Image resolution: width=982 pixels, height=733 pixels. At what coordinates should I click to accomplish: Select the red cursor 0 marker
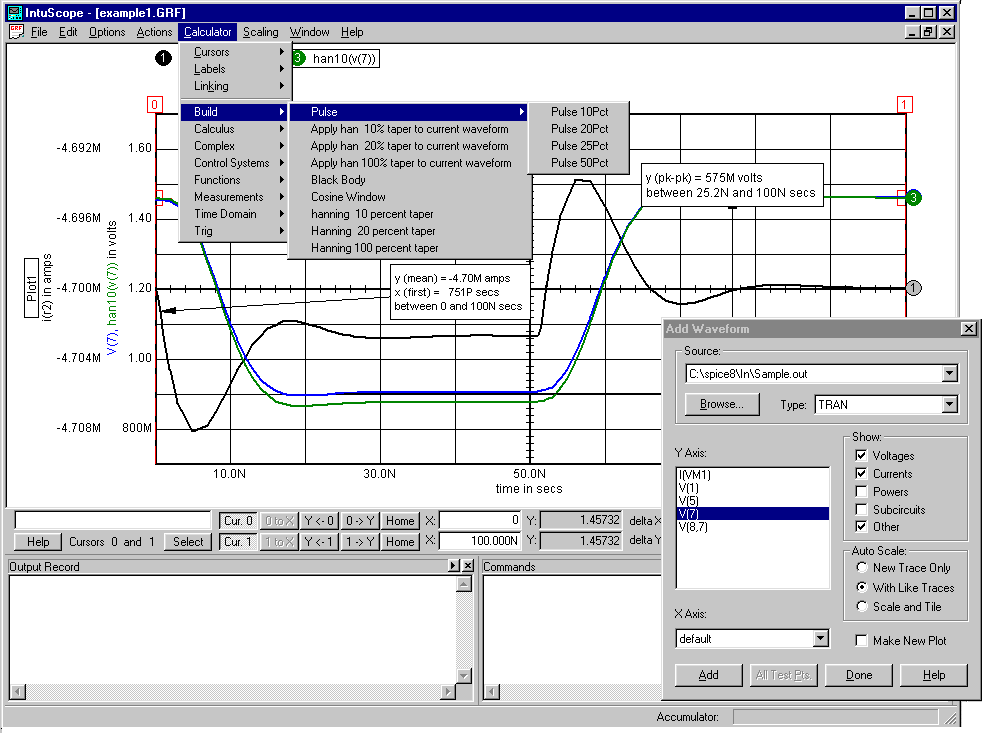pyautogui.click(x=154, y=104)
